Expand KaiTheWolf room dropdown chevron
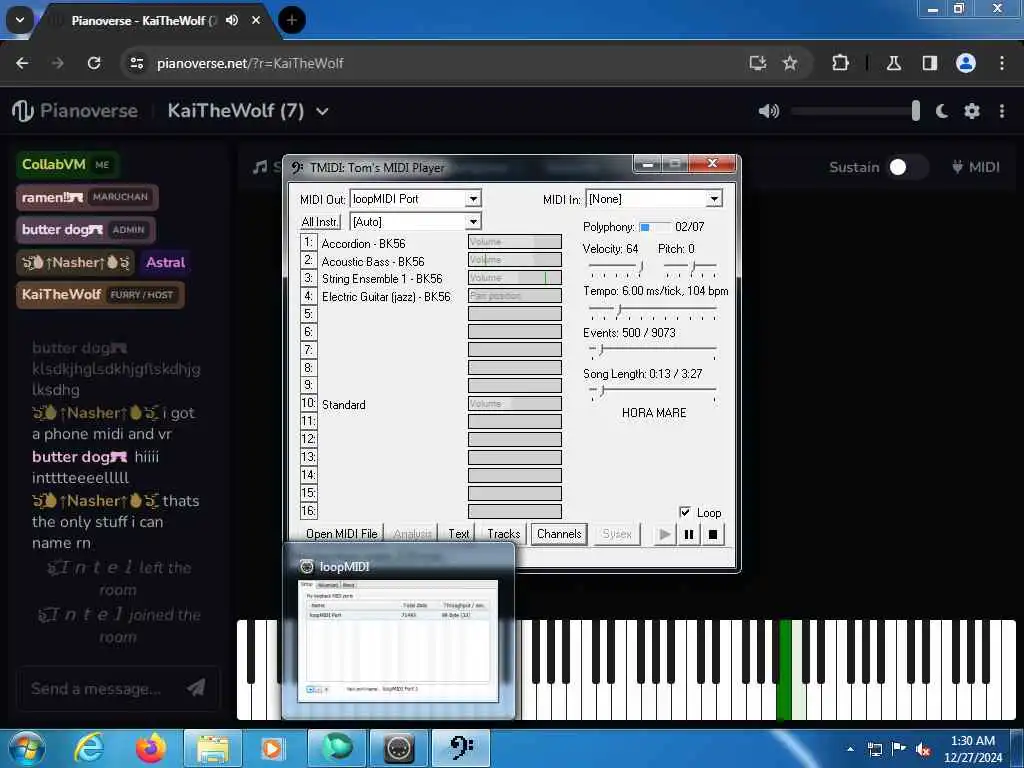 tap(322, 111)
